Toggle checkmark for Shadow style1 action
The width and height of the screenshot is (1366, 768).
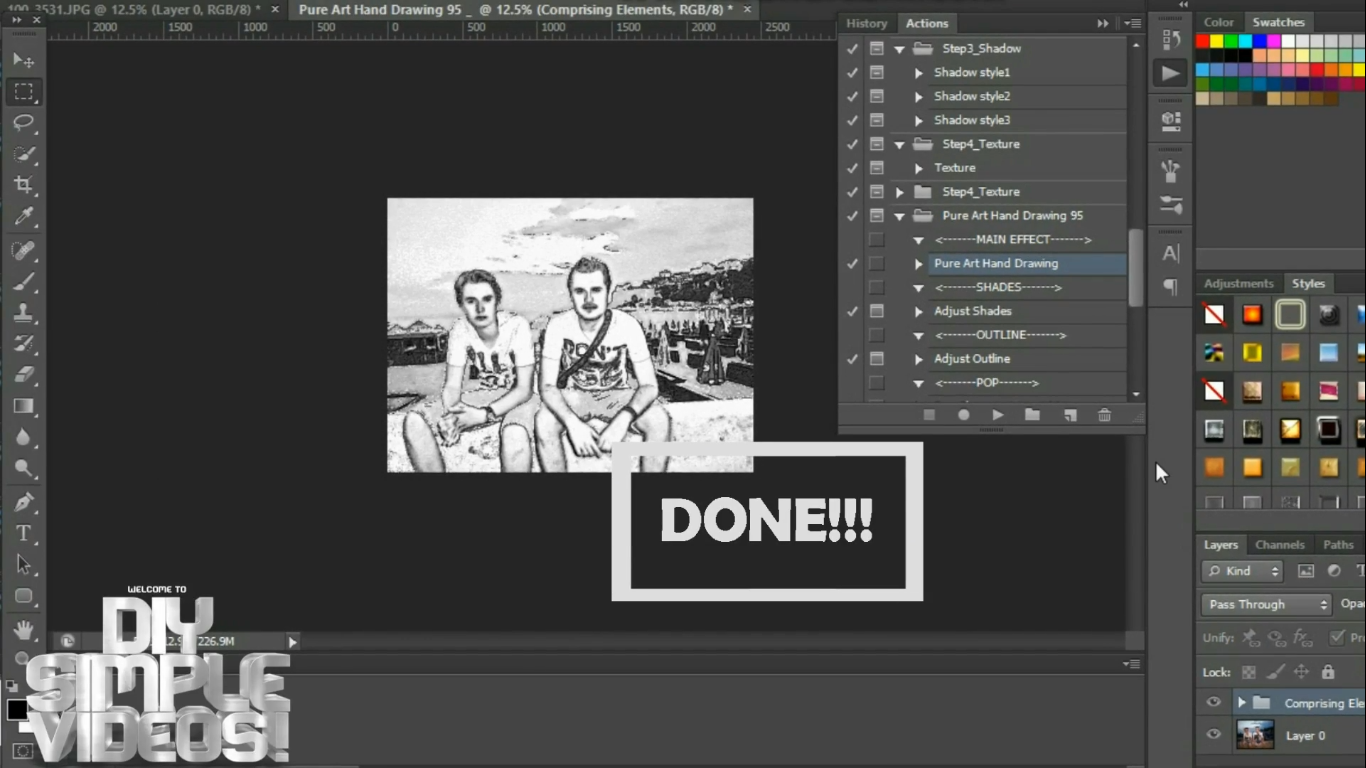tap(852, 72)
